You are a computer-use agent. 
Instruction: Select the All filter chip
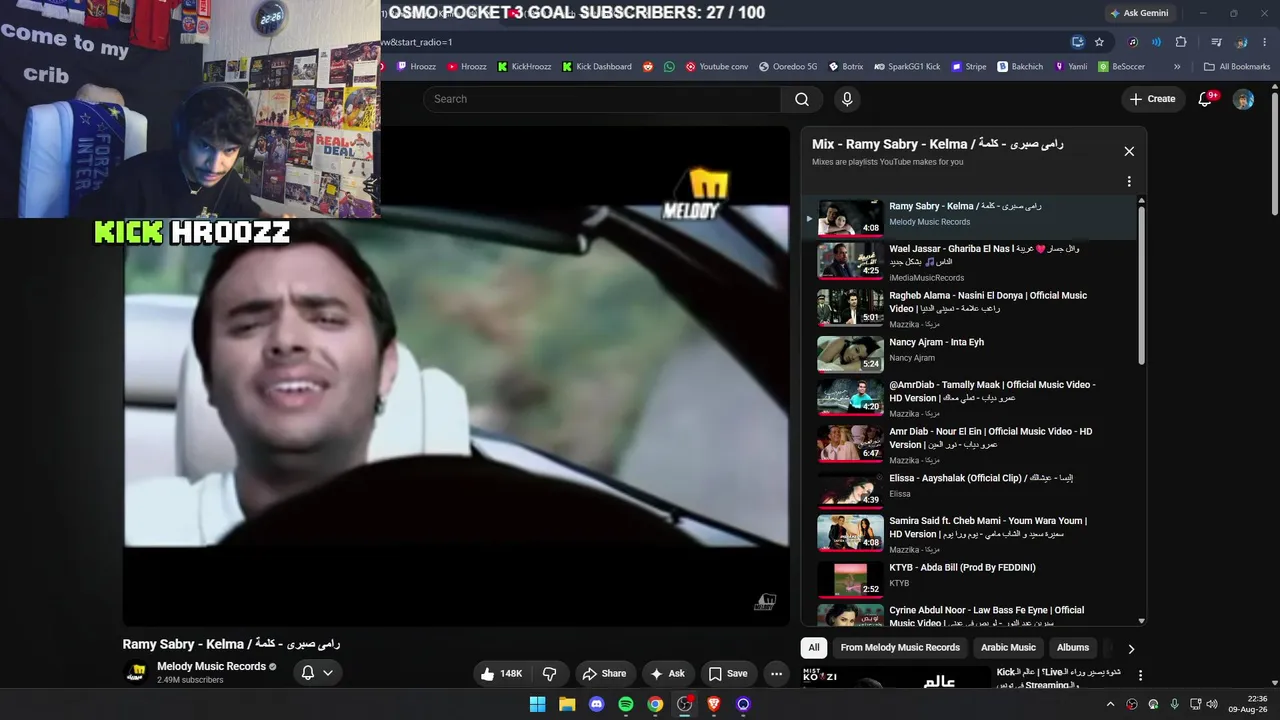(814, 648)
